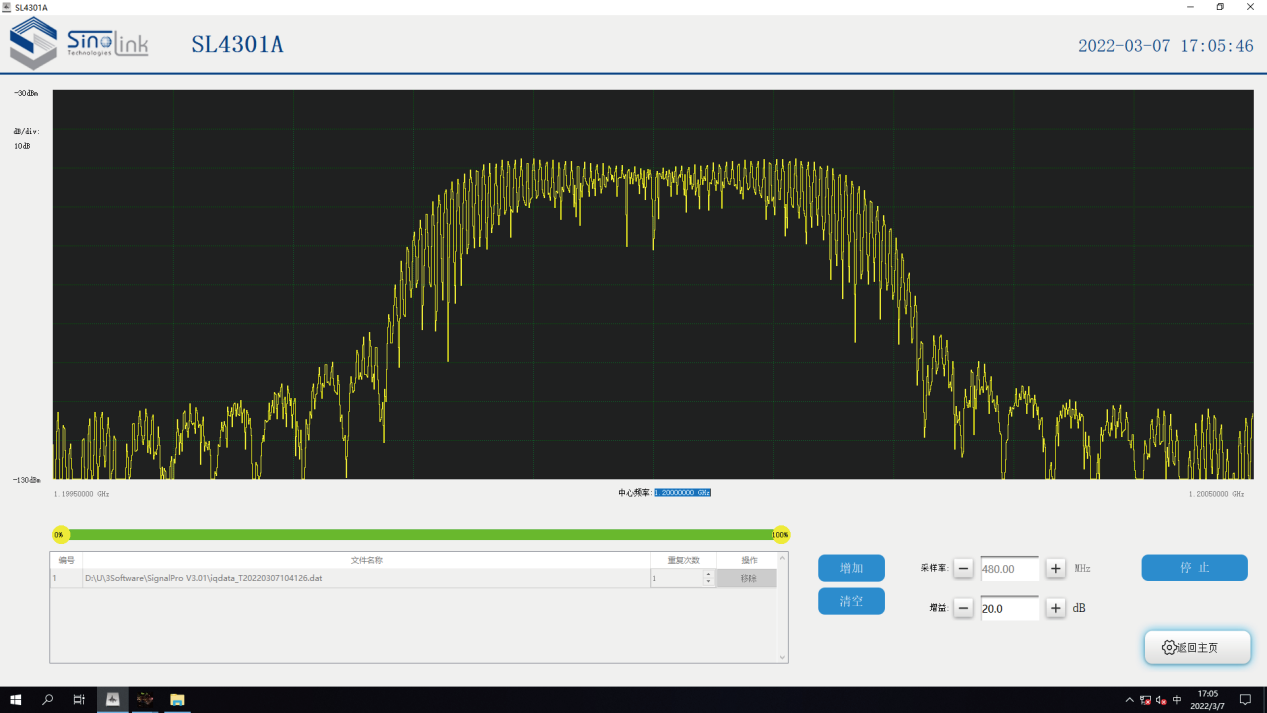Click the 采样率 field showing 480.00

click(x=1009, y=568)
